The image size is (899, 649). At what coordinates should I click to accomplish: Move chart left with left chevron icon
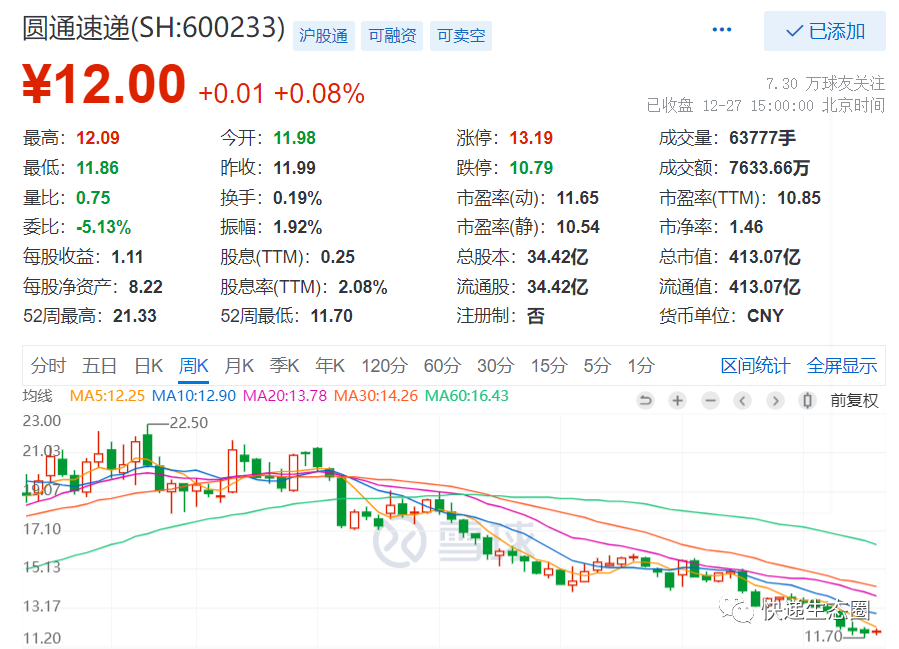pyautogui.click(x=742, y=400)
